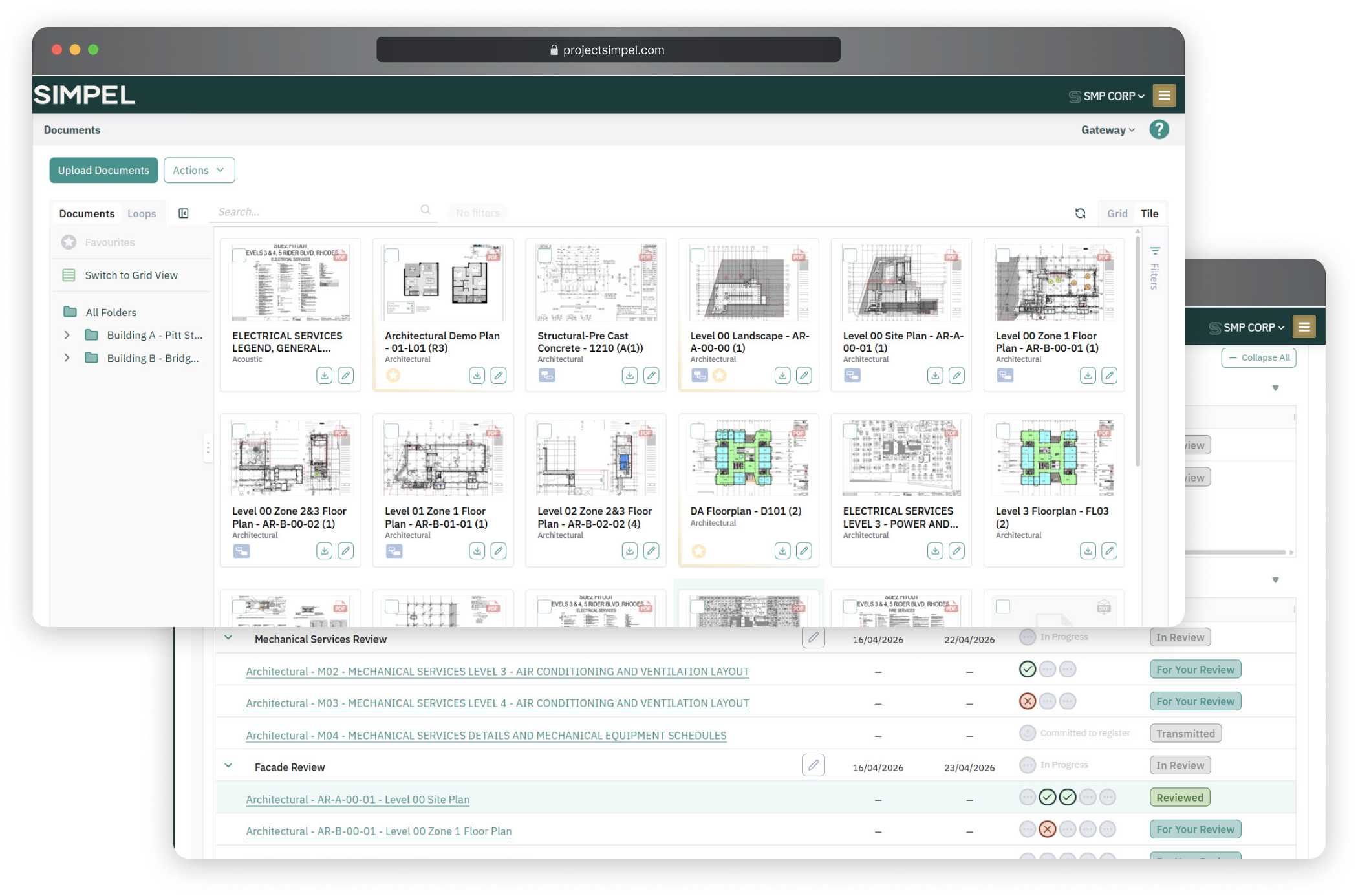Switch to the Loops tab
Image resolution: width=1358 pixels, height=896 pixels.
(x=142, y=213)
